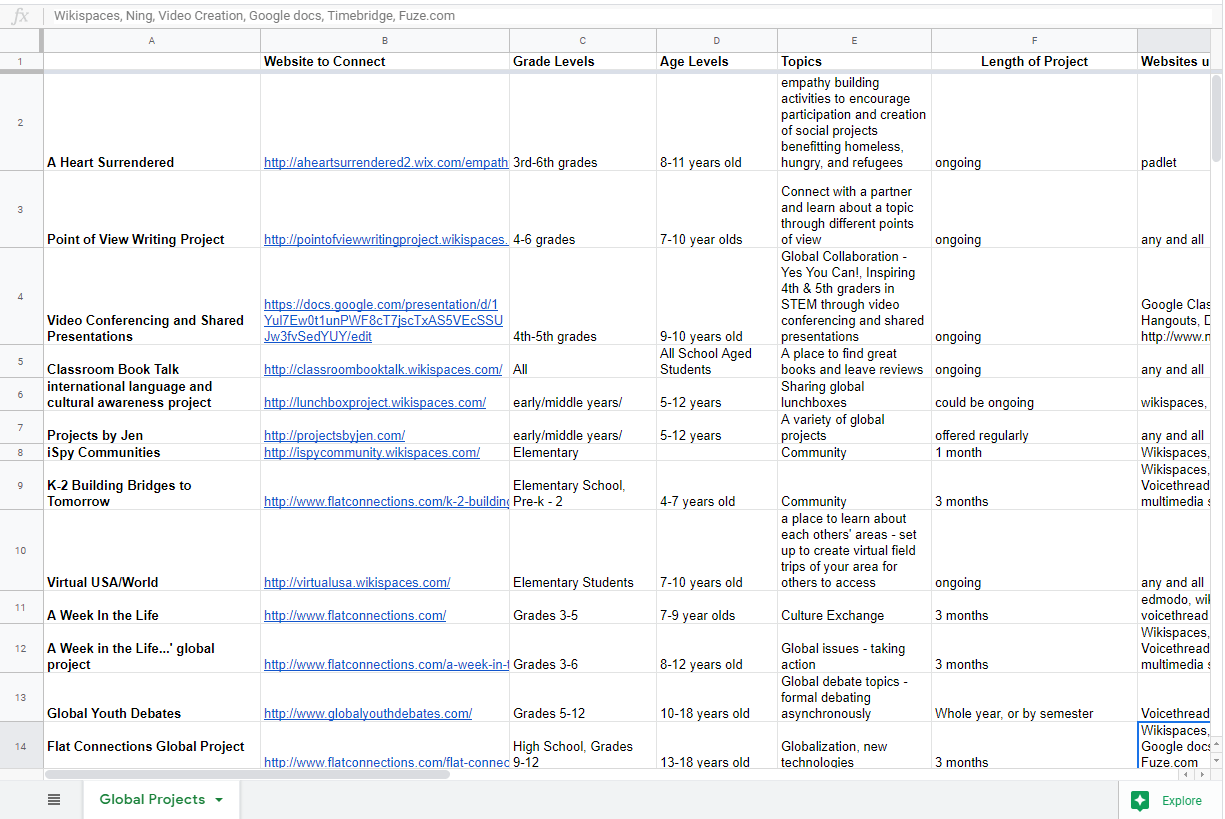Select 'iSpy Communities' cell

coord(152,452)
